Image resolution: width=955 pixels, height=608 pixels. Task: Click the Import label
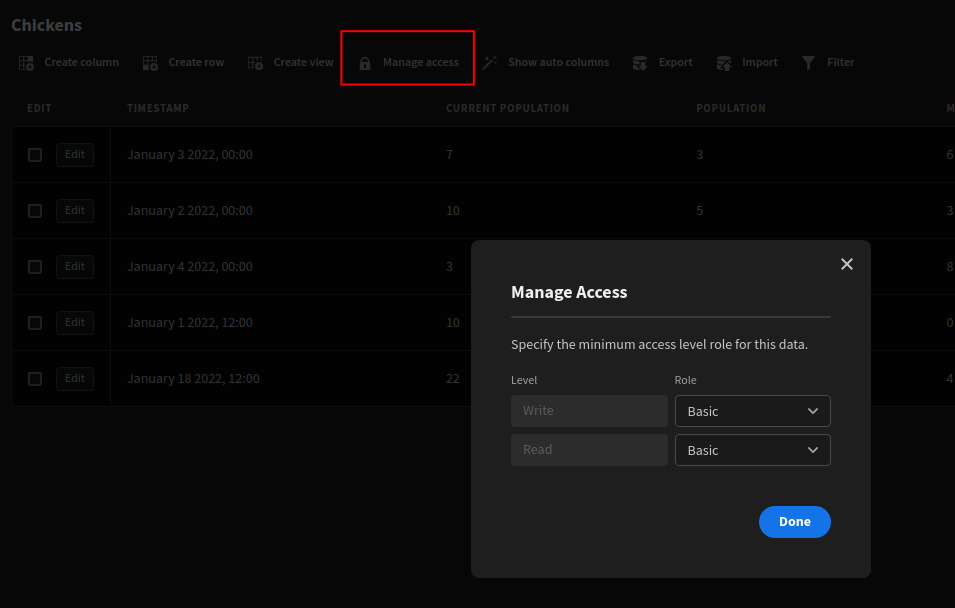[759, 62]
